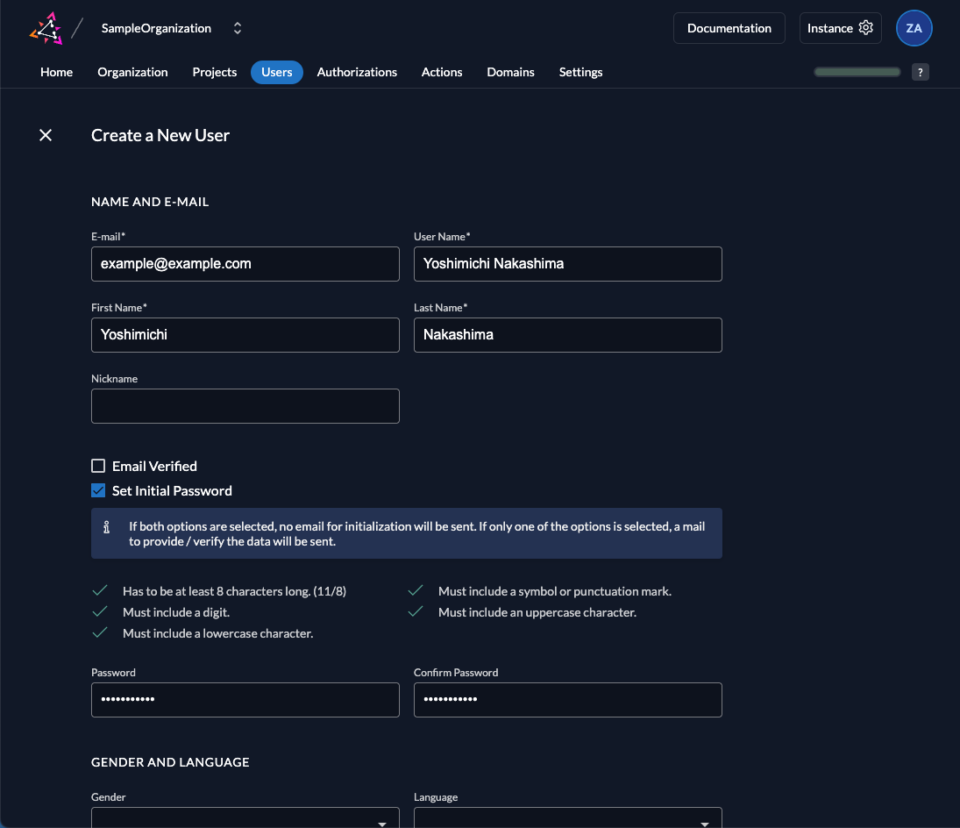
Task: Click the info icon in the notice banner
Action: [107, 526]
